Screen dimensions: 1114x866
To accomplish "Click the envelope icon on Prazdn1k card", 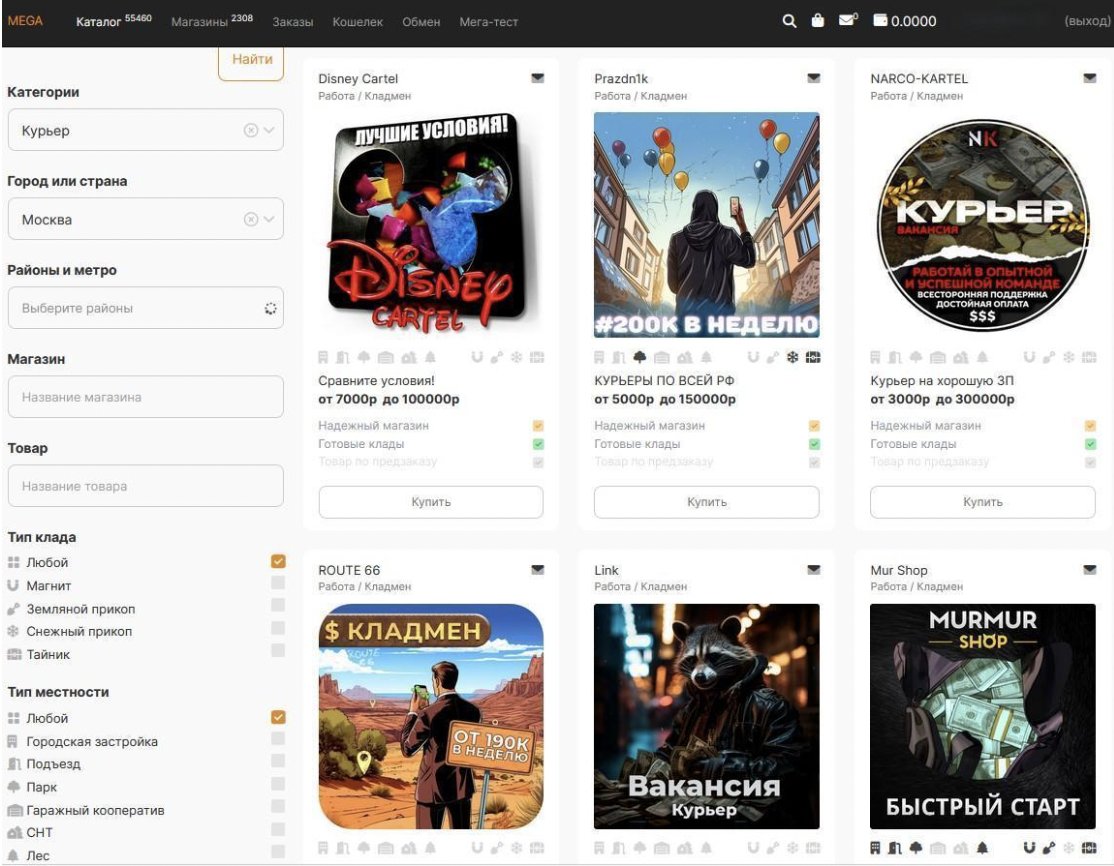I will click(x=814, y=78).
